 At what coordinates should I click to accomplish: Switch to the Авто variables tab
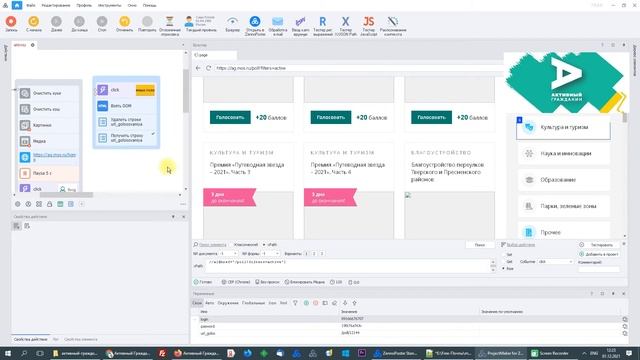click(209, 303)
